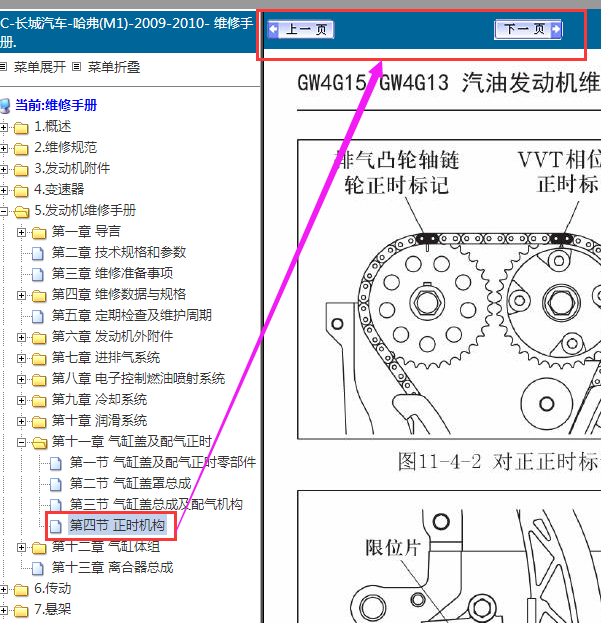
Task: Expand the 第九章 冷却系统 node
Action: (21, 401)
